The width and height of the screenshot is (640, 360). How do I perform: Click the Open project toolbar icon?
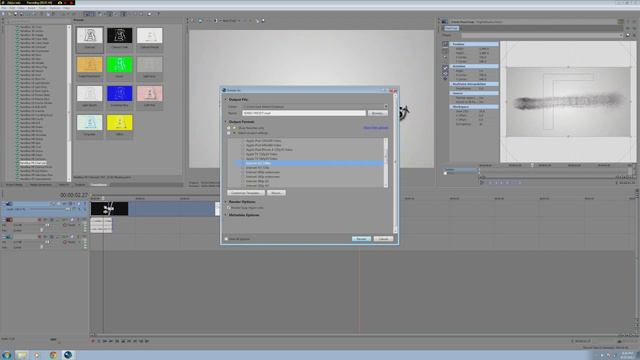tap(10, 14)
